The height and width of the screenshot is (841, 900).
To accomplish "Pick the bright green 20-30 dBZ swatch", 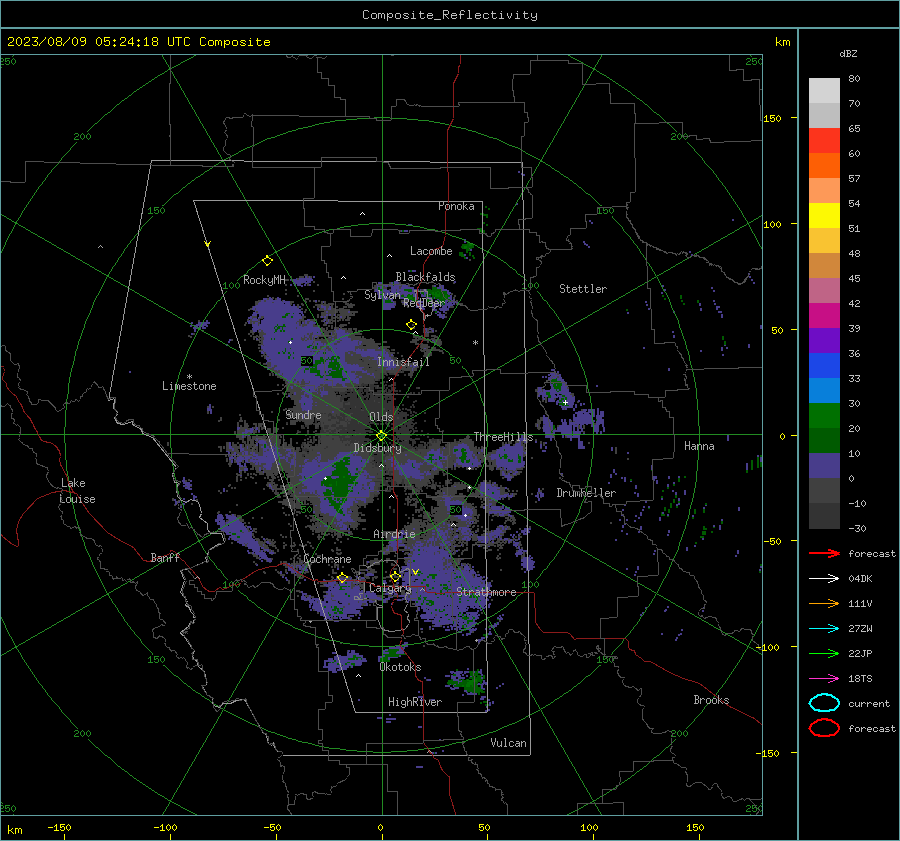I will click(824, 416).
